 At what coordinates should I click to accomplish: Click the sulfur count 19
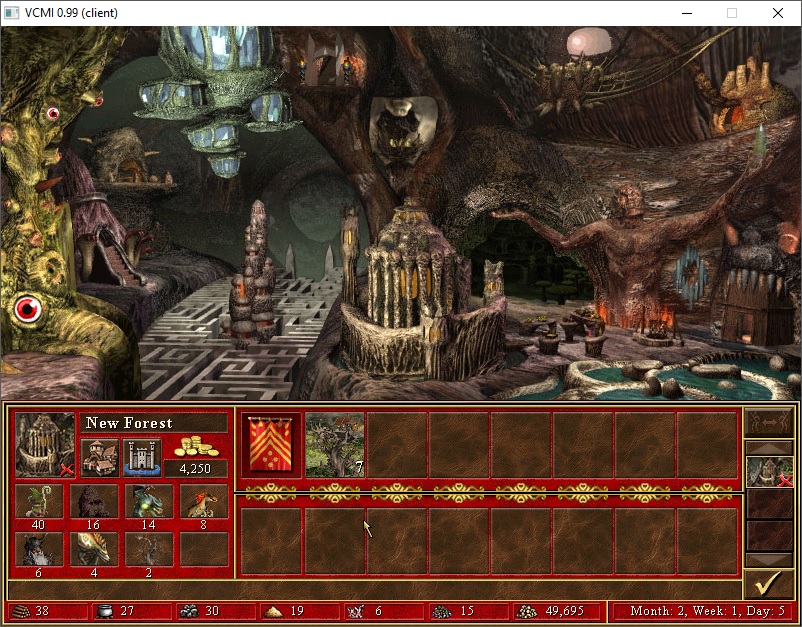pos(297,611)
